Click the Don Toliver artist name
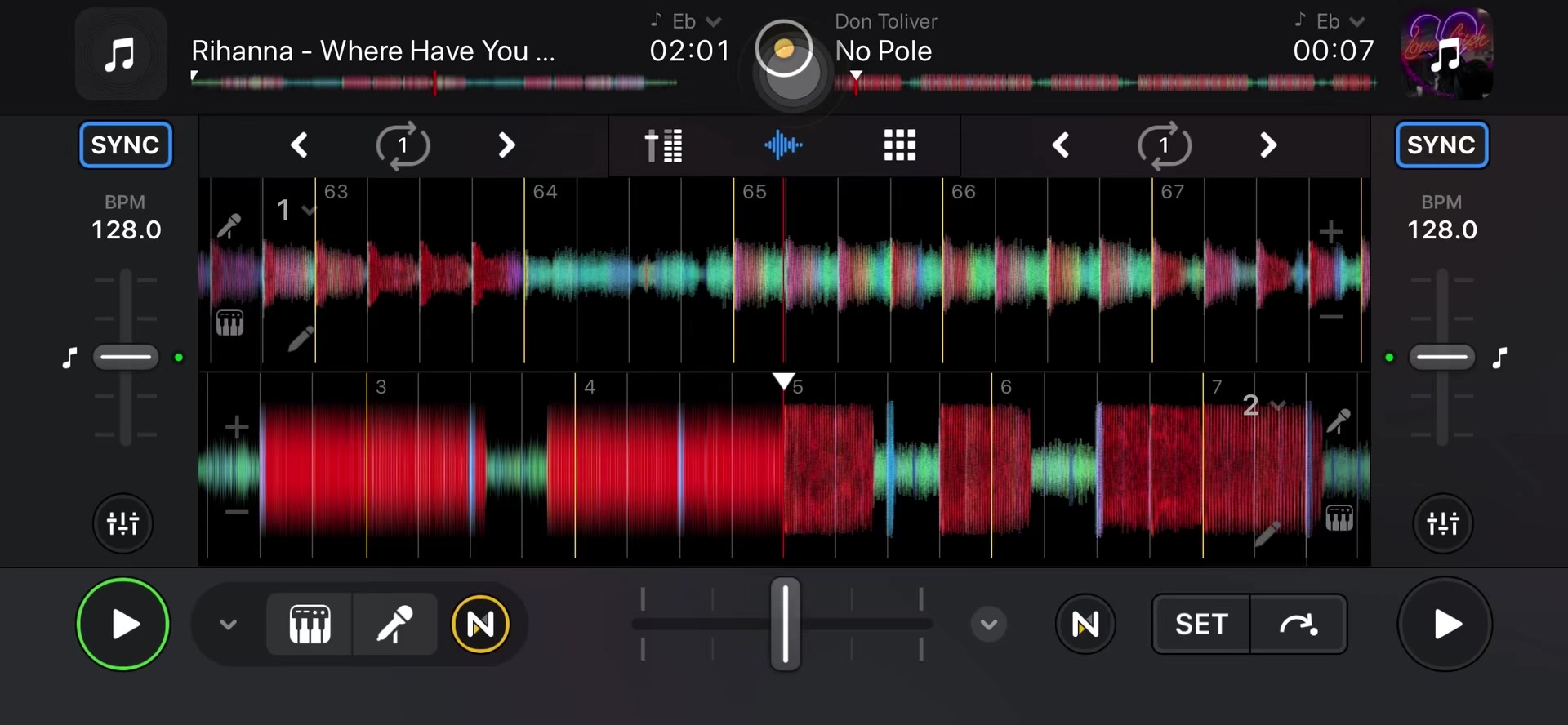Viewport: 1568px width, 725px height. pos(885,21)
